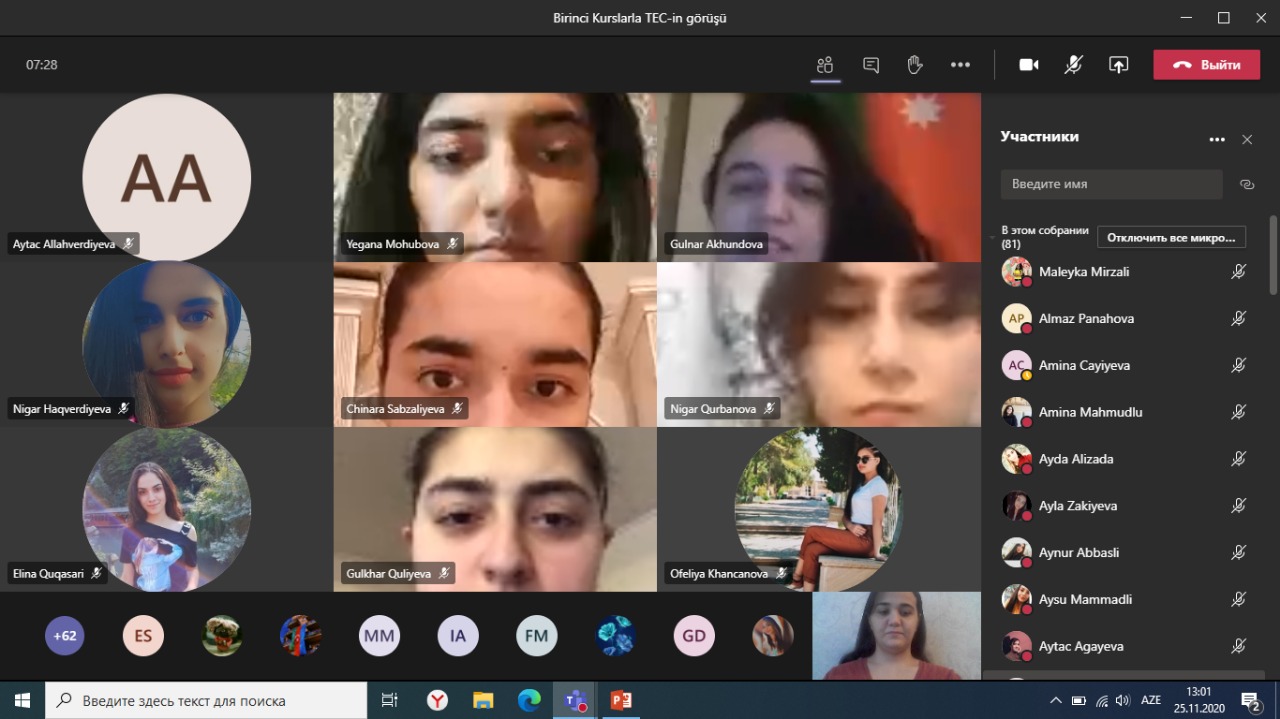Open the meeting chat icon

pyautogui.click(x=871, y=65)
